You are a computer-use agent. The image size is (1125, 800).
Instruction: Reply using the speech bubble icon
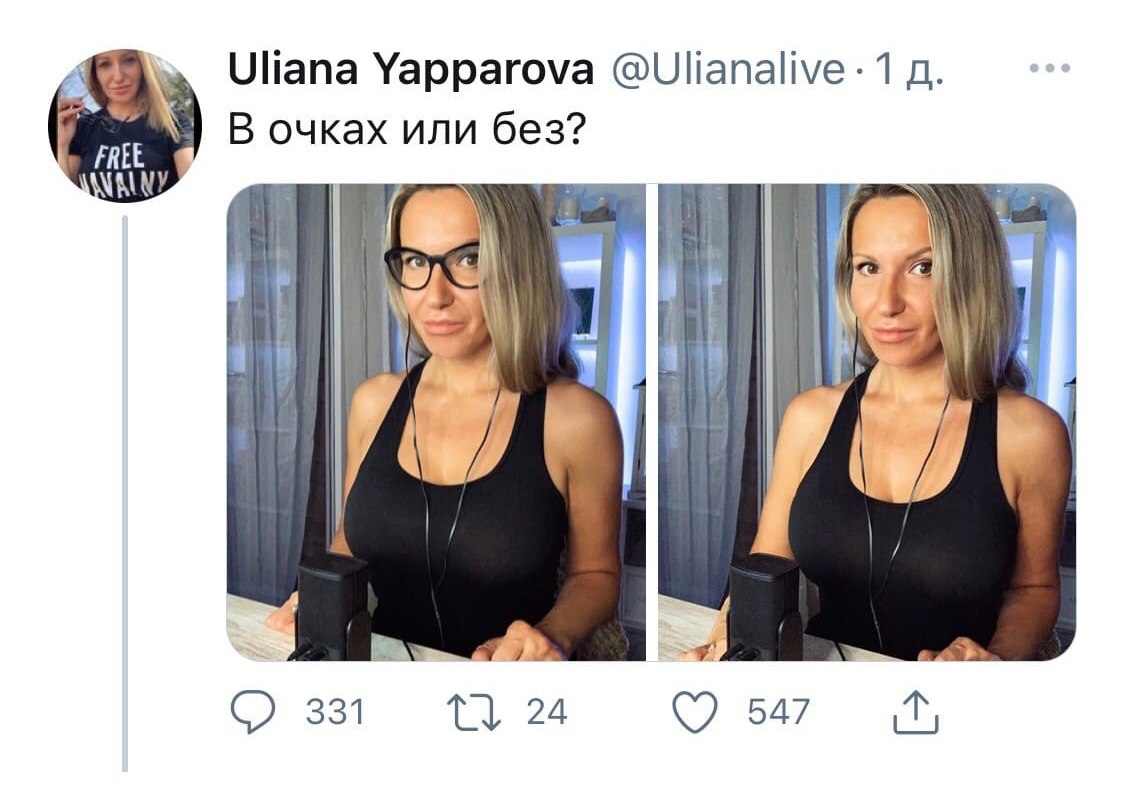coord(253,711)
